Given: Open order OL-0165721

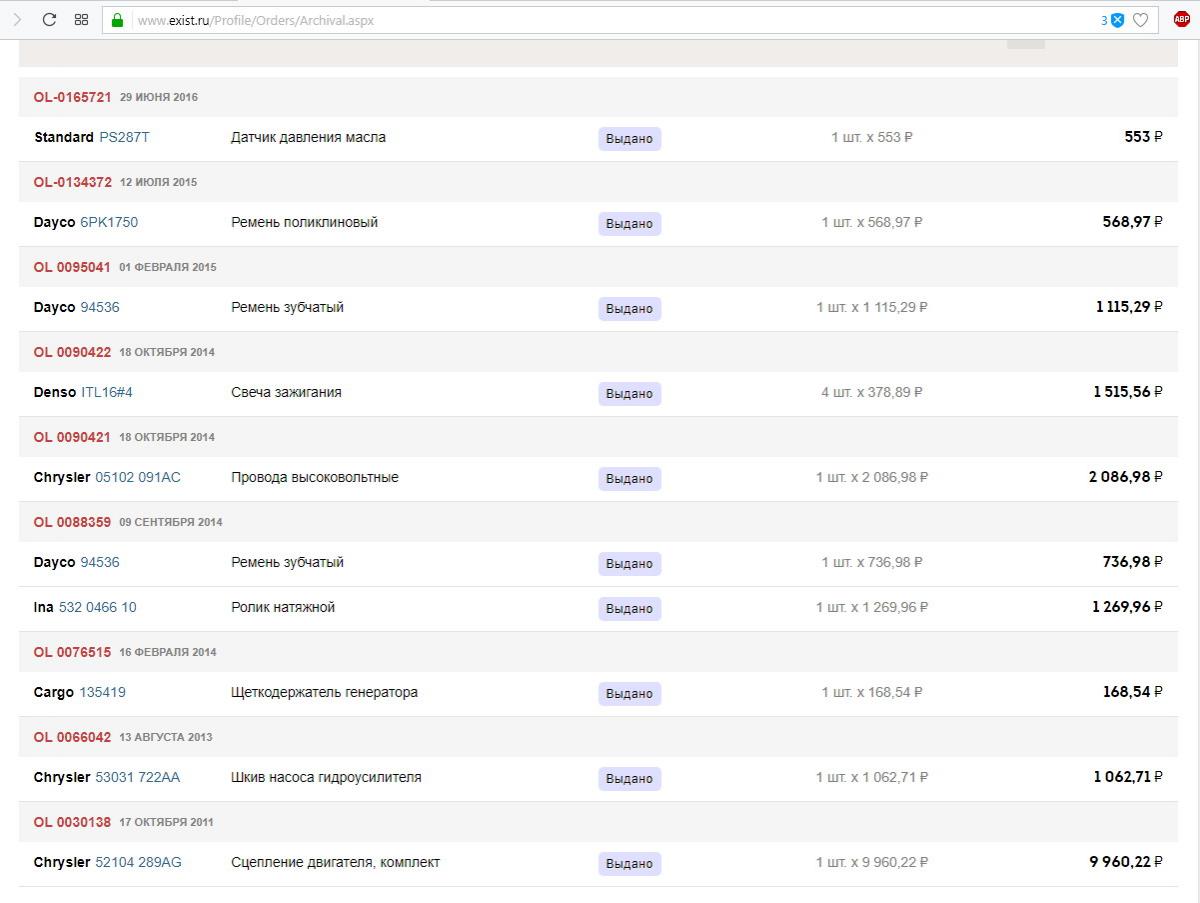Looking at the screenshot, I should (x=72, y=97).
